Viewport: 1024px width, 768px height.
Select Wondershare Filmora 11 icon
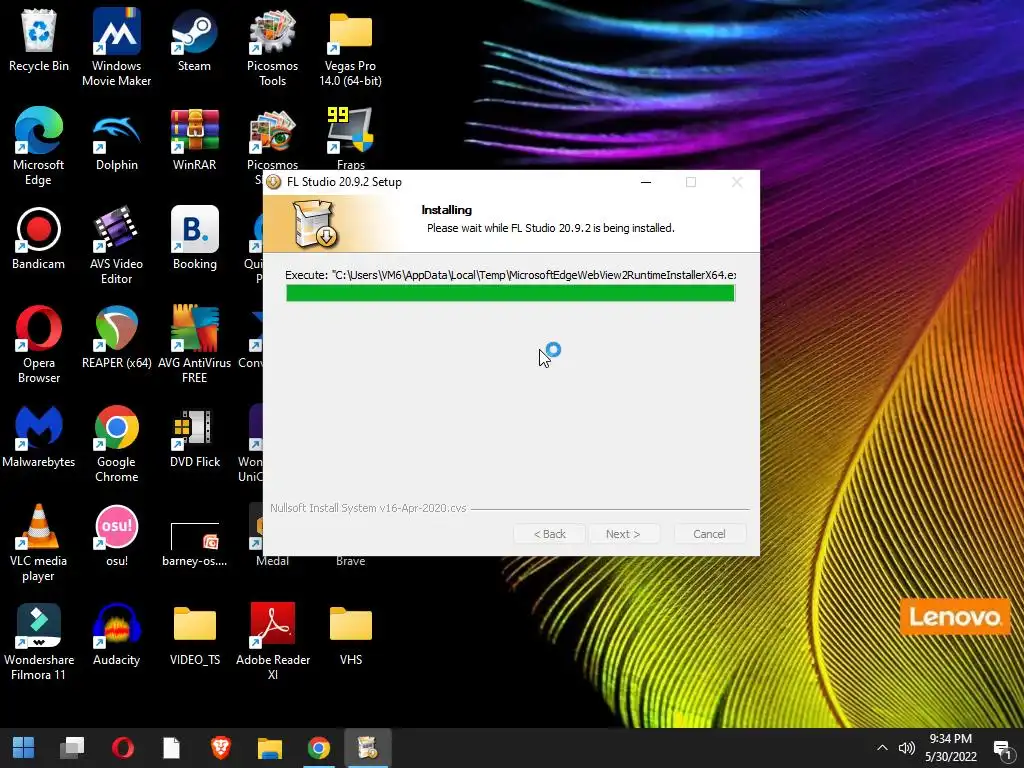39,642
